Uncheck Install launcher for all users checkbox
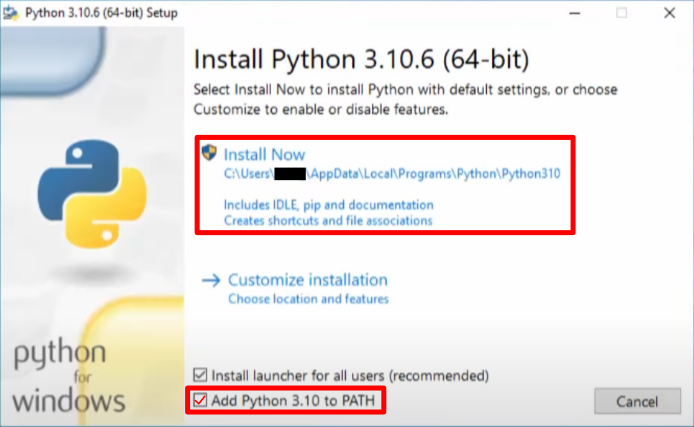 (x=200, y=375)
